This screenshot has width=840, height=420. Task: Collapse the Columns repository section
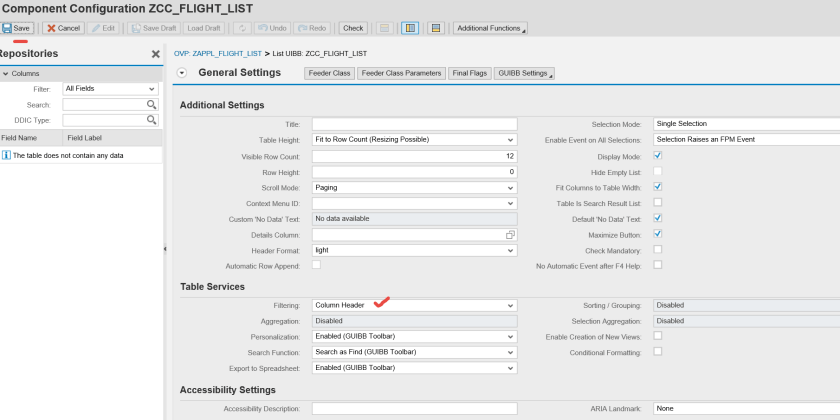point(5,73)
